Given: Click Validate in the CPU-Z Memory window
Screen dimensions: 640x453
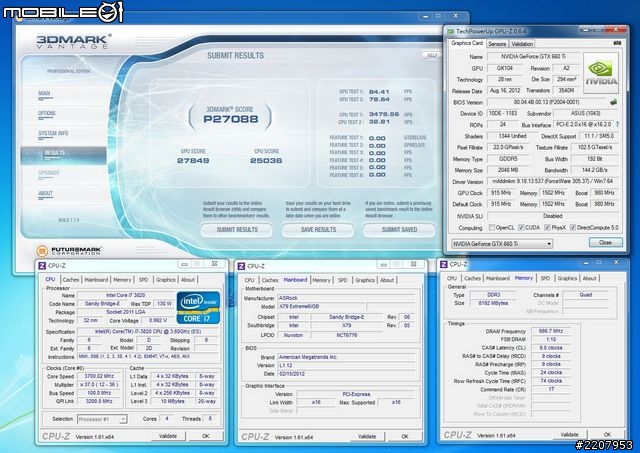Looking at the screenshot, I should click(x=569, y=435).
